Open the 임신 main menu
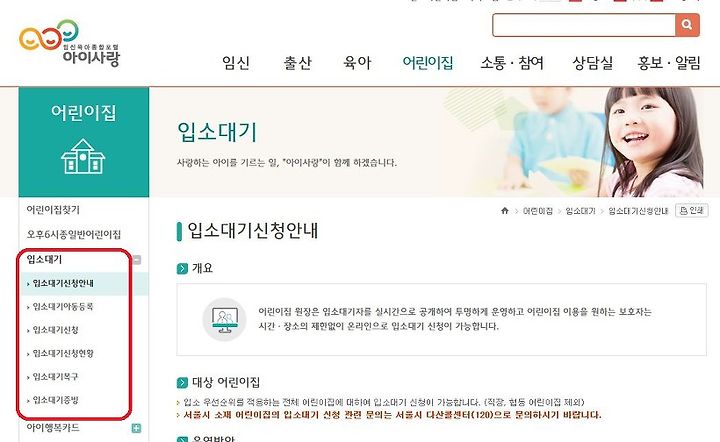Image resolution: width=720 pixels, height=442 pixels. pos(236,63)
